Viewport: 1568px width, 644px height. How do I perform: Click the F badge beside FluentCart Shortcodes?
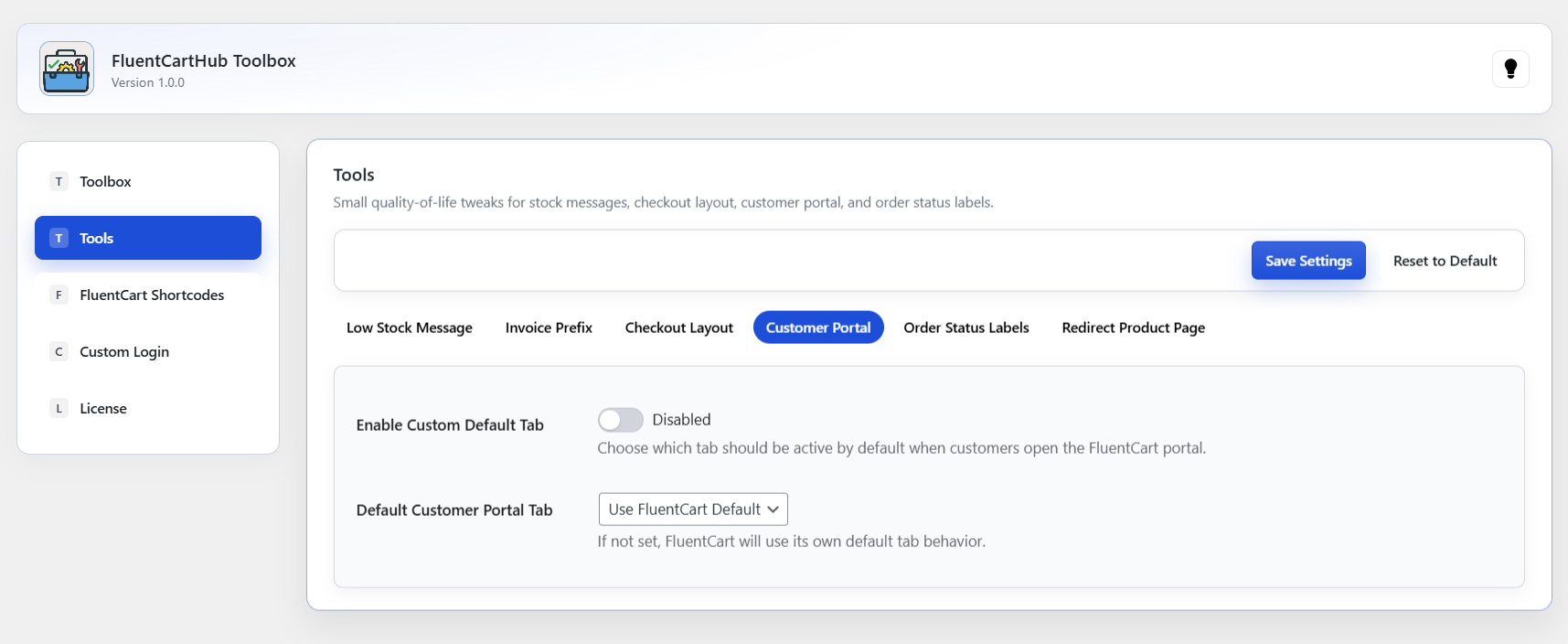(59, 295)
